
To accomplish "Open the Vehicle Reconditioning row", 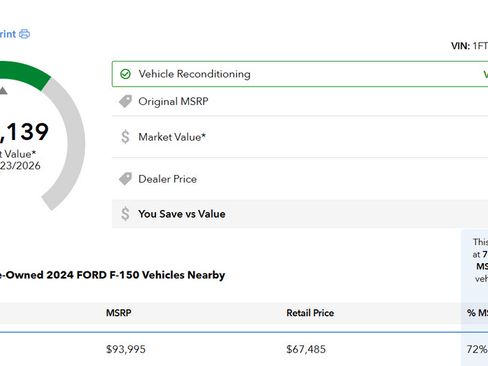I will click(300, 74).
